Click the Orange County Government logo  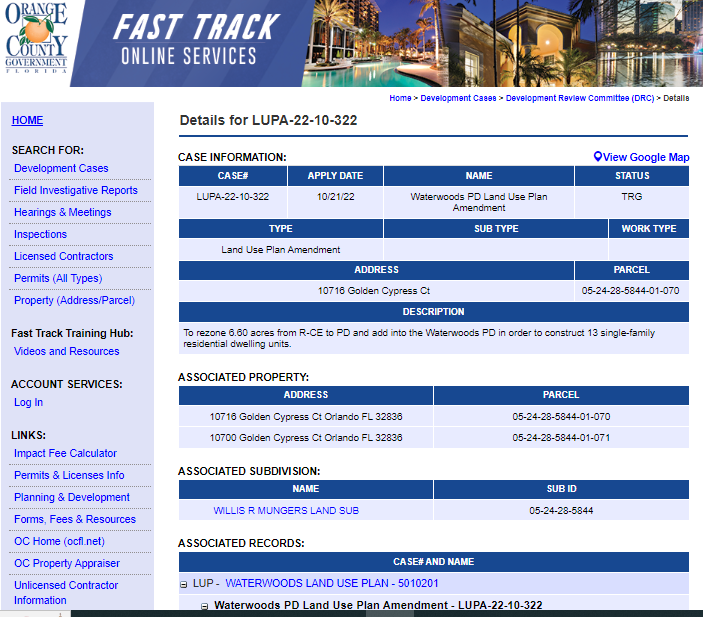(36, 38)
